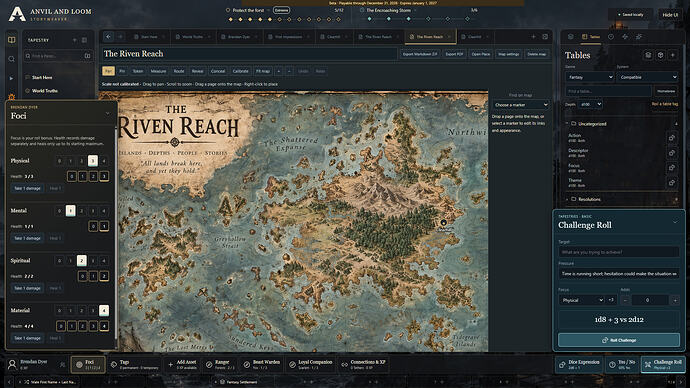The height and width of the screenshot is (388, 690).
Task: Set Spiritual health box to 1
Action: pyautogui.click(x=93, y=276)
